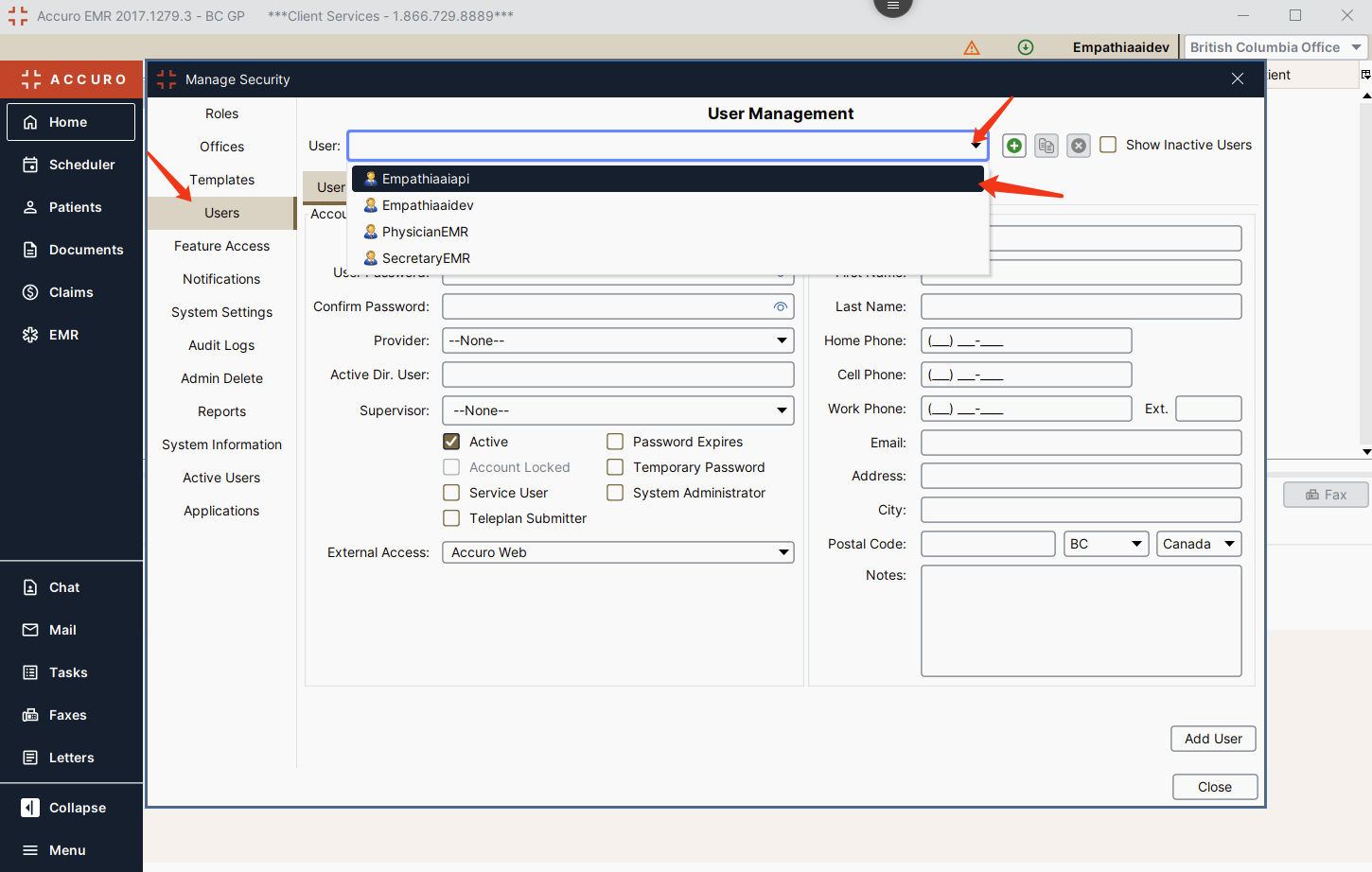Click the hamburger menu at top center
Screen dimensions: 1372x872
[x=893, y=6]
